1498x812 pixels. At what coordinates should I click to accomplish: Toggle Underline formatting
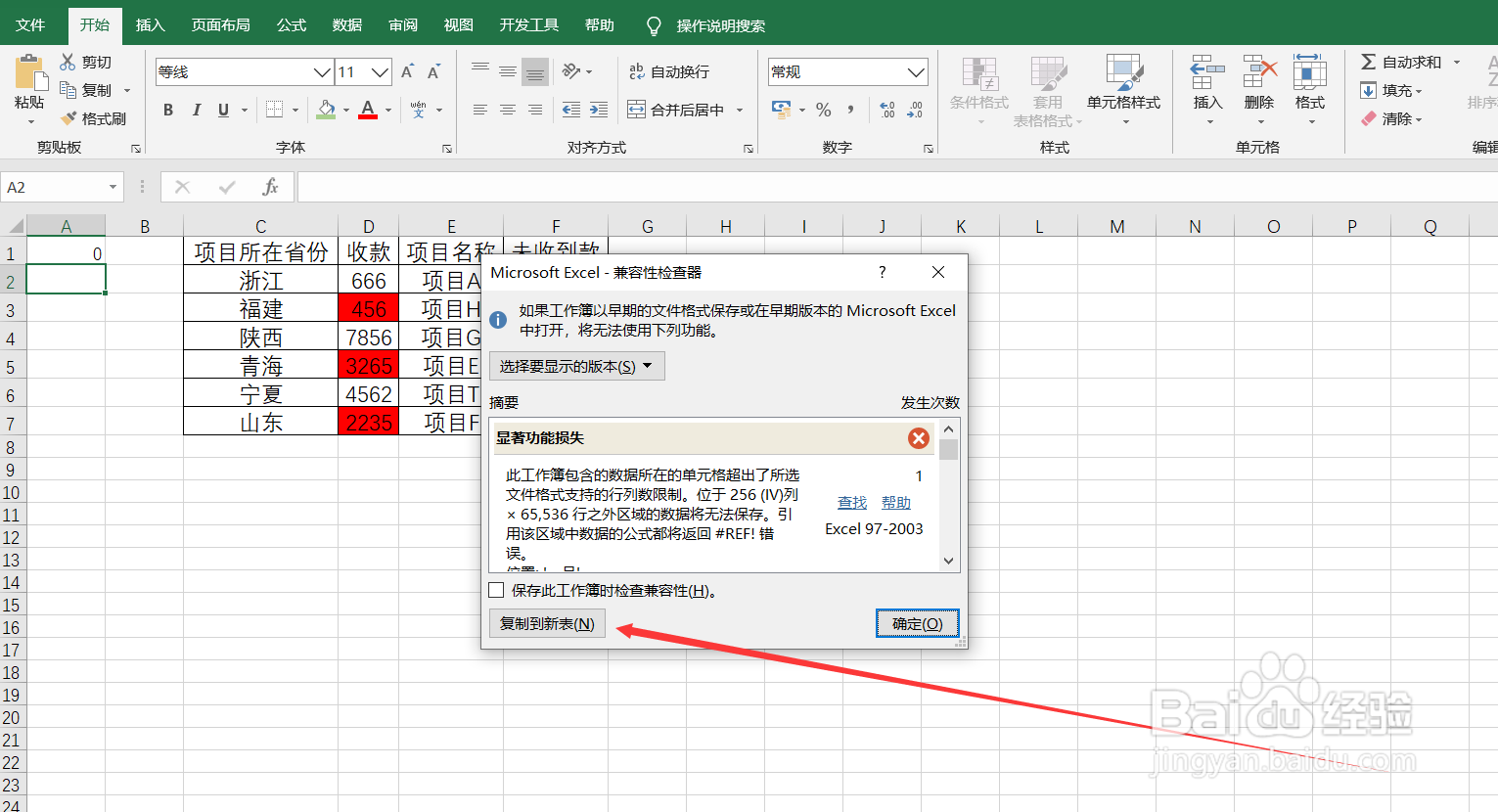click(223, 110)
